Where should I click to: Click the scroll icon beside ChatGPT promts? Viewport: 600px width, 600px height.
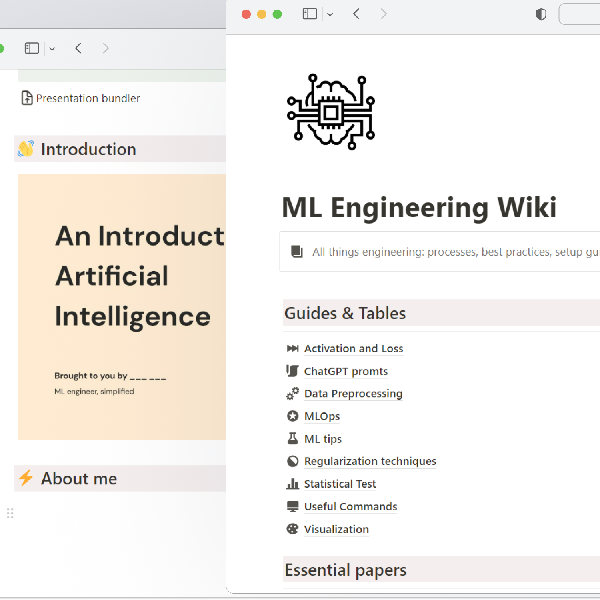(x=292, y=371)
